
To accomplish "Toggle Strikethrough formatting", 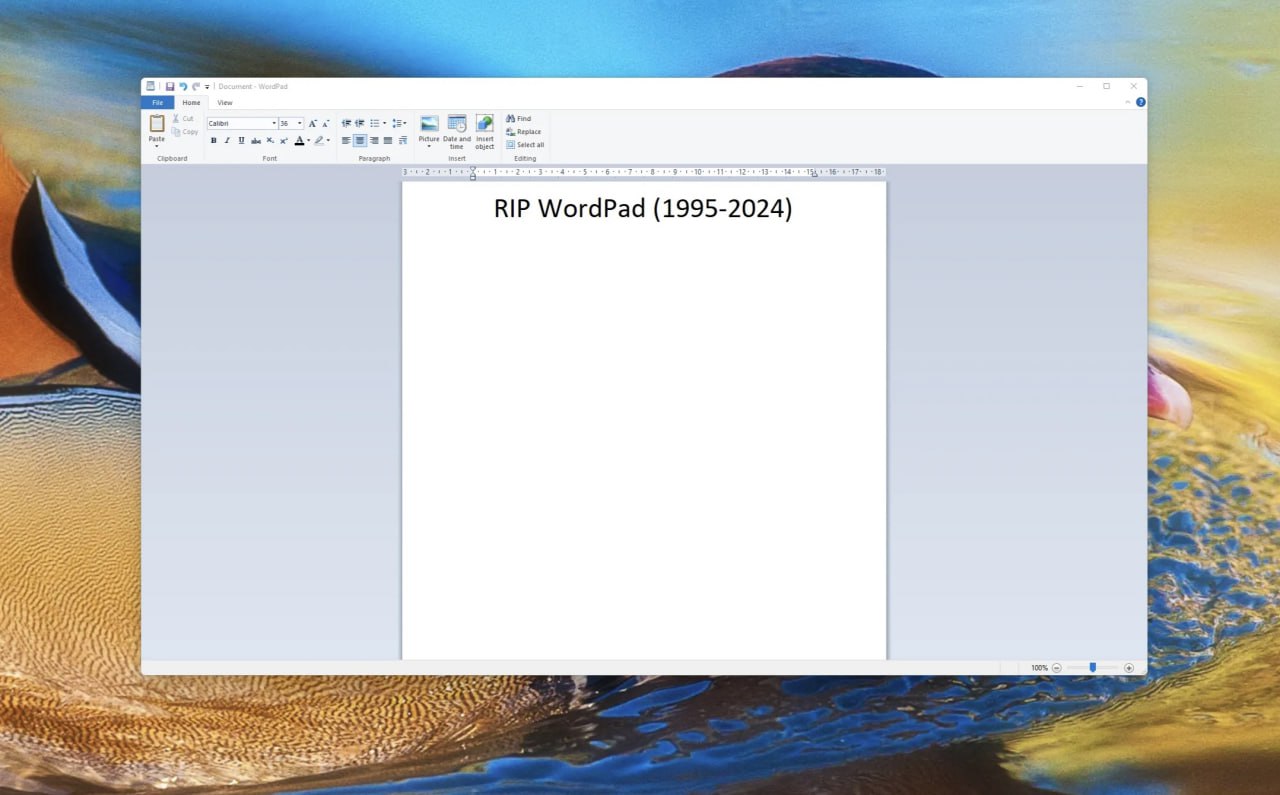I will click(x=256, y=140).
